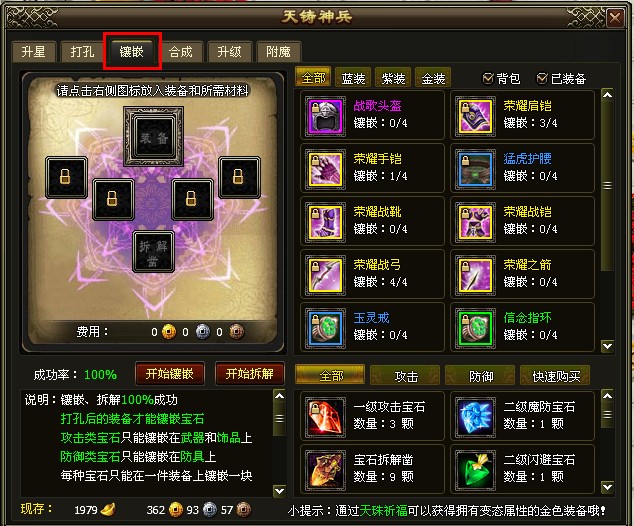Select the 猛虎护腰 belt icon

coord(475,169)
